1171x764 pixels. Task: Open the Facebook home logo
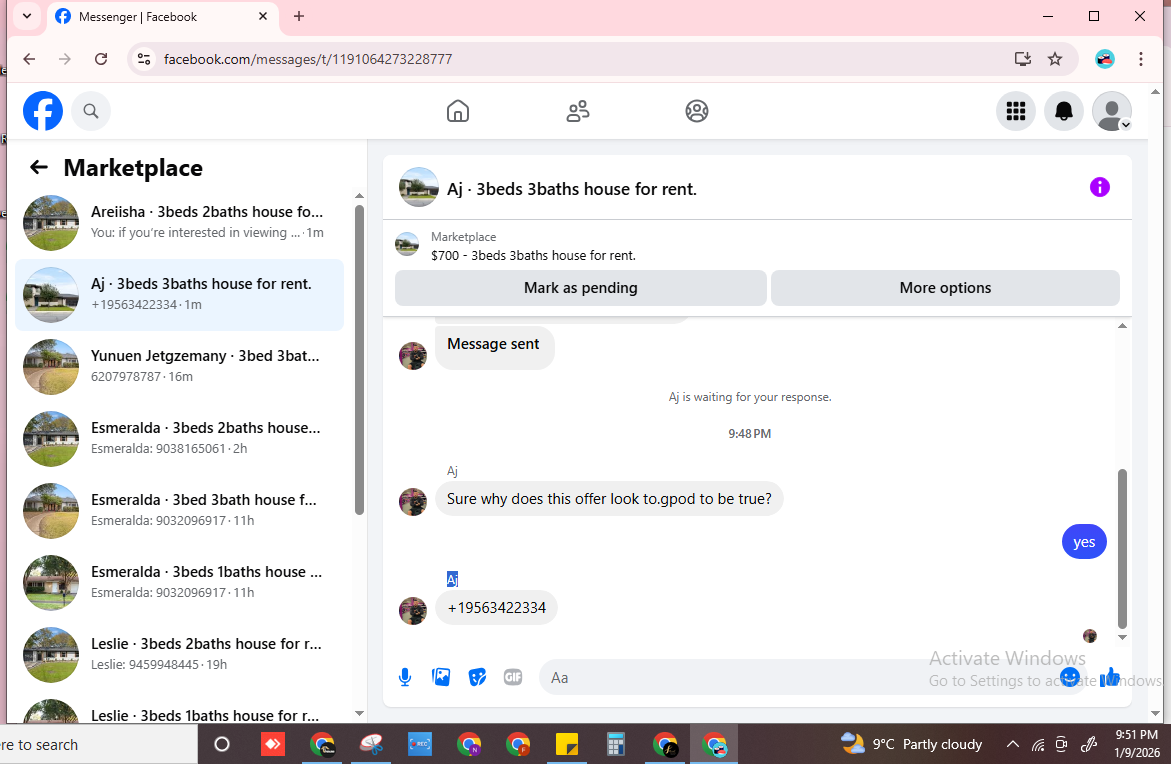[43, 111]
